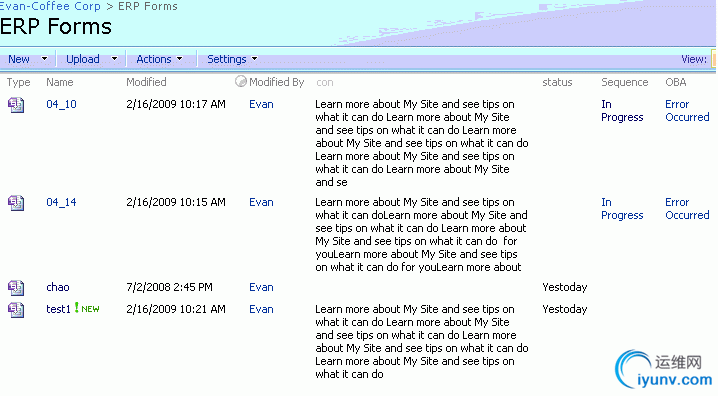Viewport: 718px width, 396px height.
Task: Open Evan profile in chao row
Action: (x=261, y=287)
